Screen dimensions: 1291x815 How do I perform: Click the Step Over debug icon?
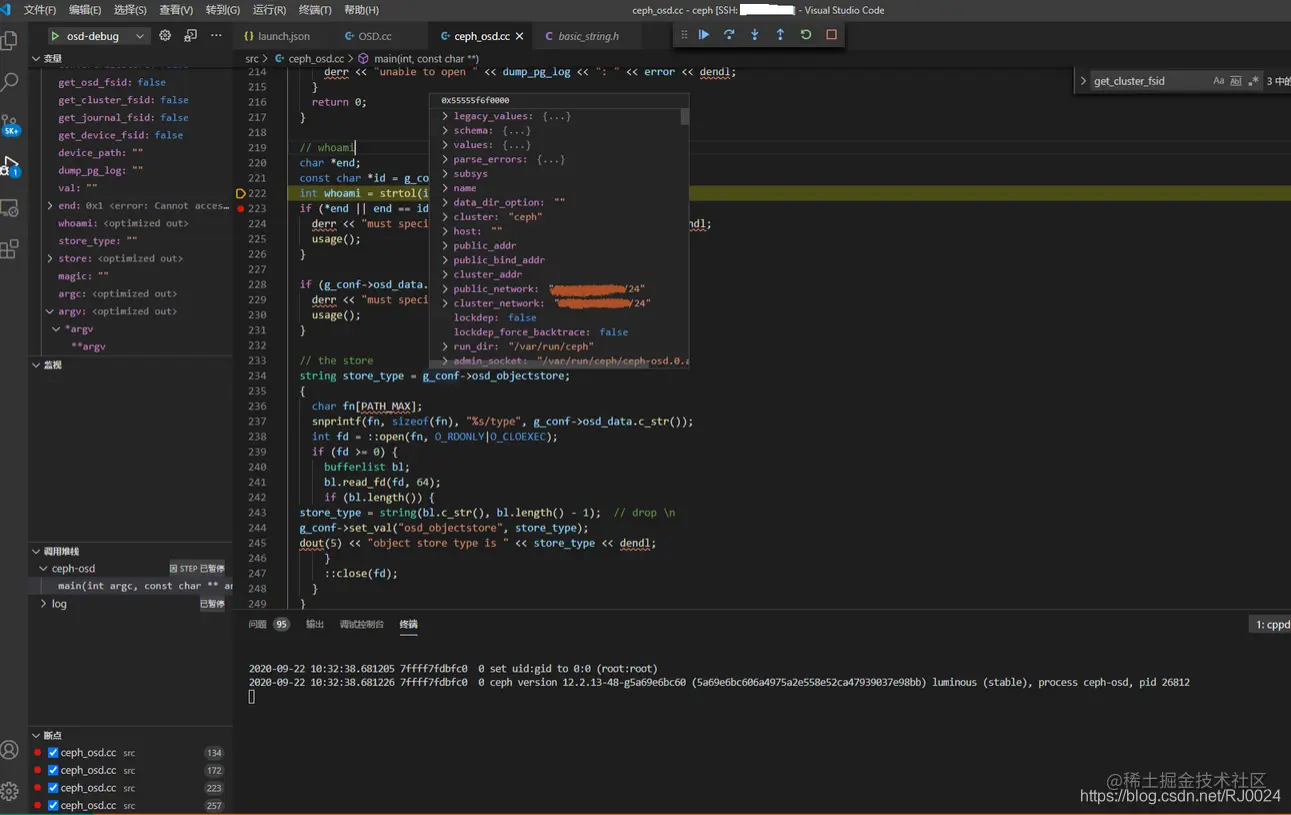(x=729, y=35)
